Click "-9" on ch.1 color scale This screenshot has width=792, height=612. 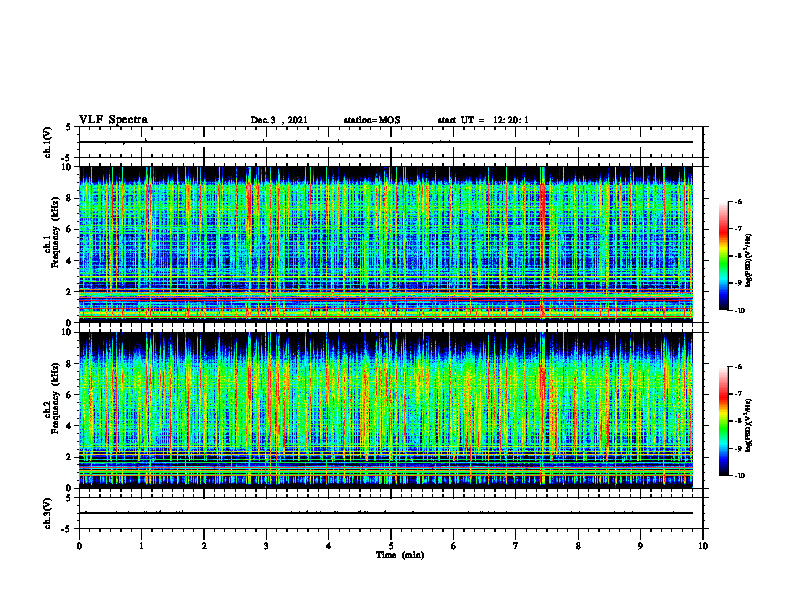[x=738, y=283]
